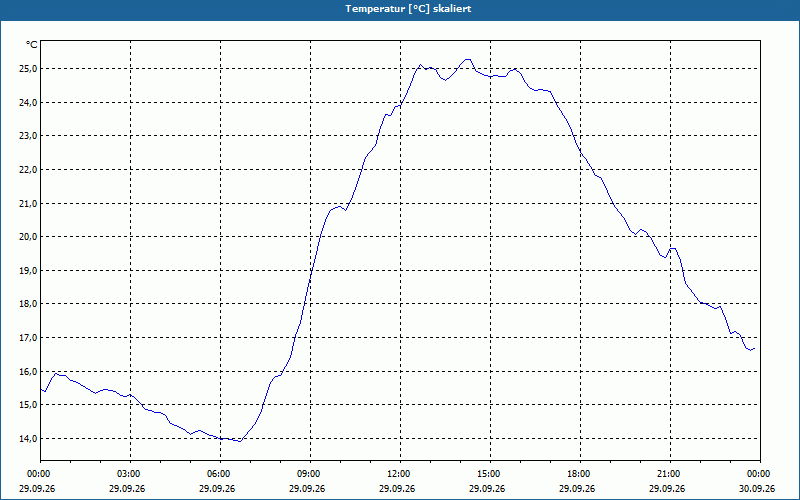Click the °C unit label on the axis
This screenshot has width=800, height=500.
(x=32, y=45)
